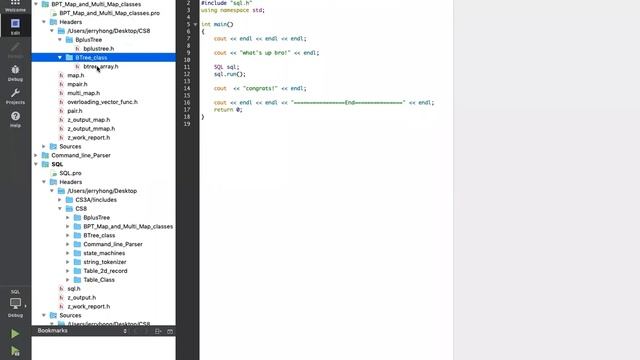Viewport: 640px width, 360px height.
Task: Run the project with green play button
Action: tap(15, 334)
